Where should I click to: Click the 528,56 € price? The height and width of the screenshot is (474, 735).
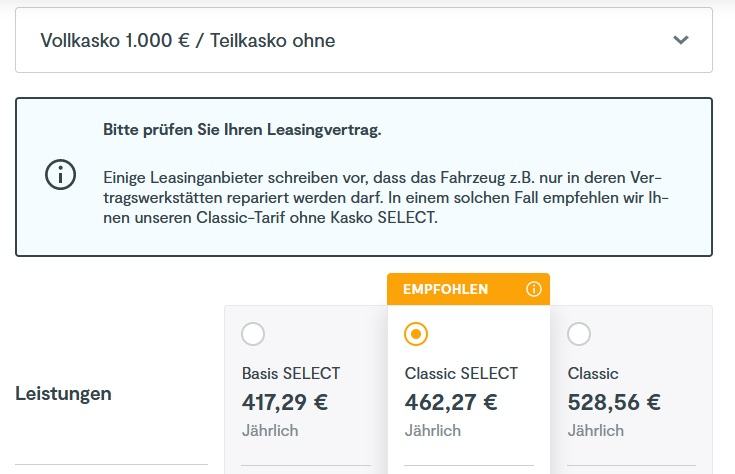[614, 402]
